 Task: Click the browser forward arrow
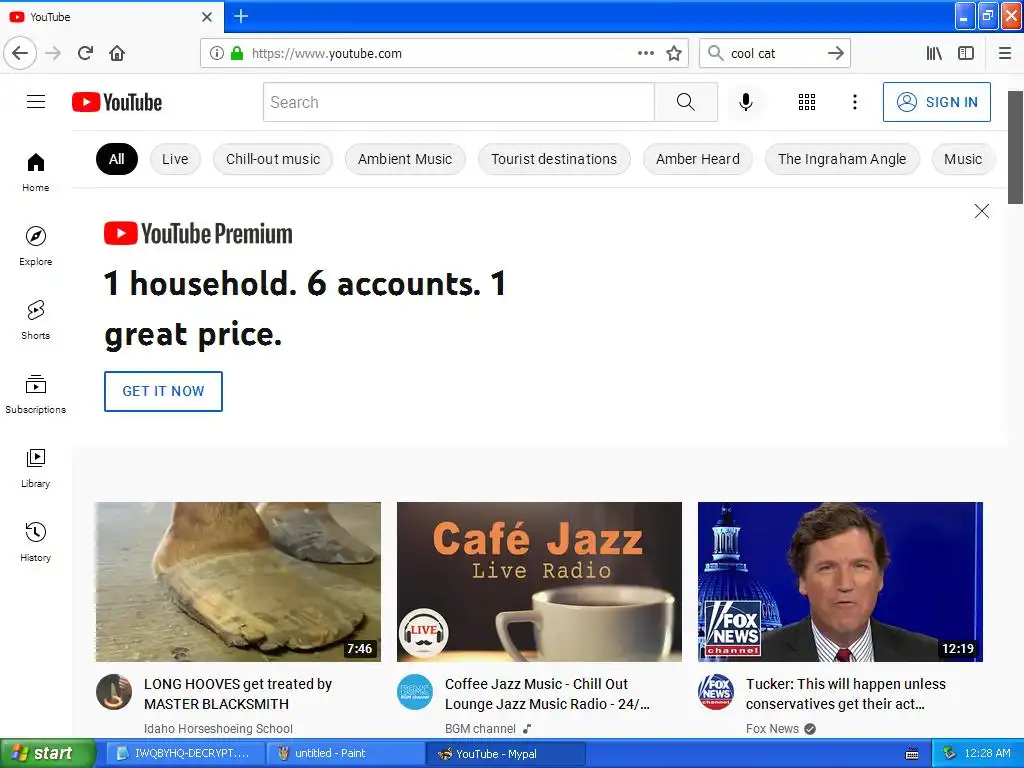pos(53,53)
